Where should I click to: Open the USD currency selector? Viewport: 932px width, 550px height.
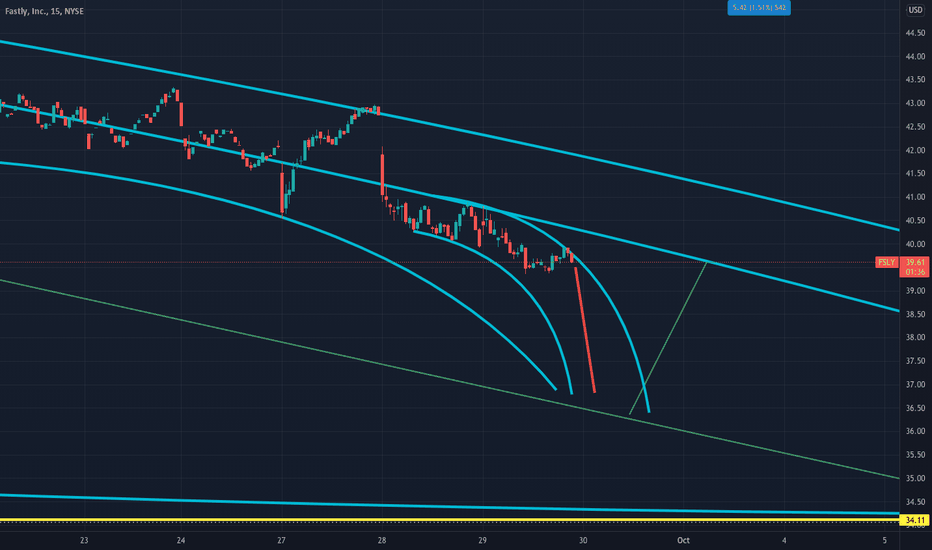915,10
